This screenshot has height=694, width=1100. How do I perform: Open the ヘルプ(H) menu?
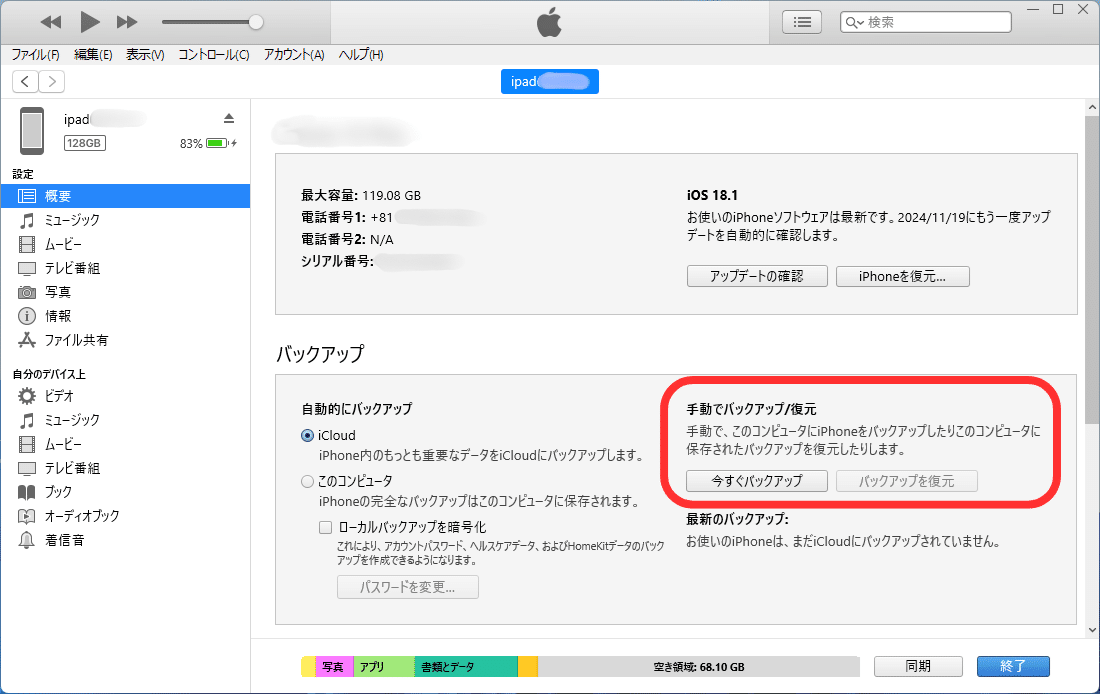(361, 55)
